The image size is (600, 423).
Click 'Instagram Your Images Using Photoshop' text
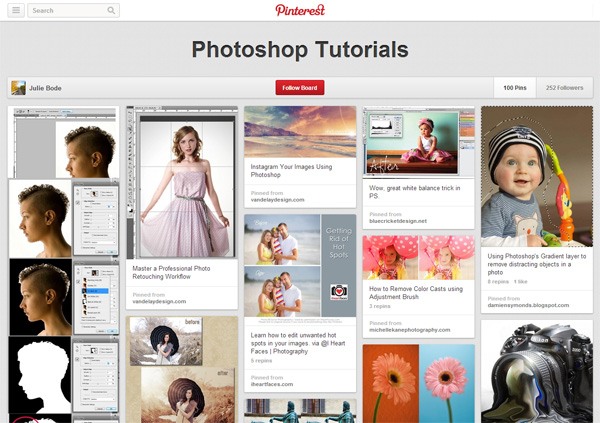pyautogui.click(x=291, y=171)
